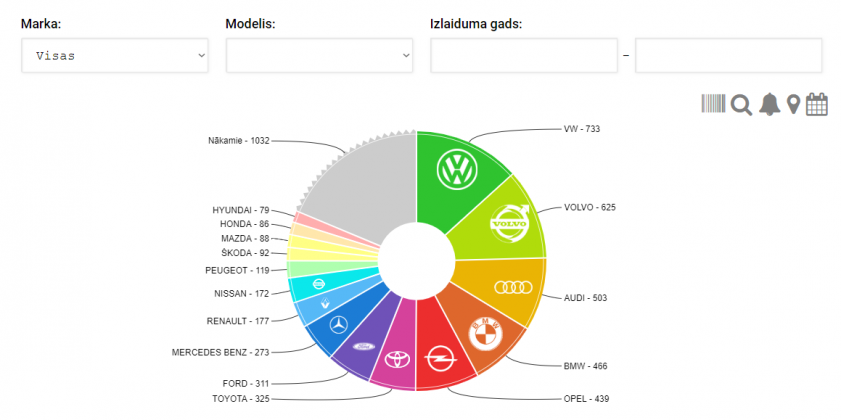Click the second Izlaiduma gads input field
The height and width of the screenshot is (420, 841).
pyautogui.click(x=728, y=56)
